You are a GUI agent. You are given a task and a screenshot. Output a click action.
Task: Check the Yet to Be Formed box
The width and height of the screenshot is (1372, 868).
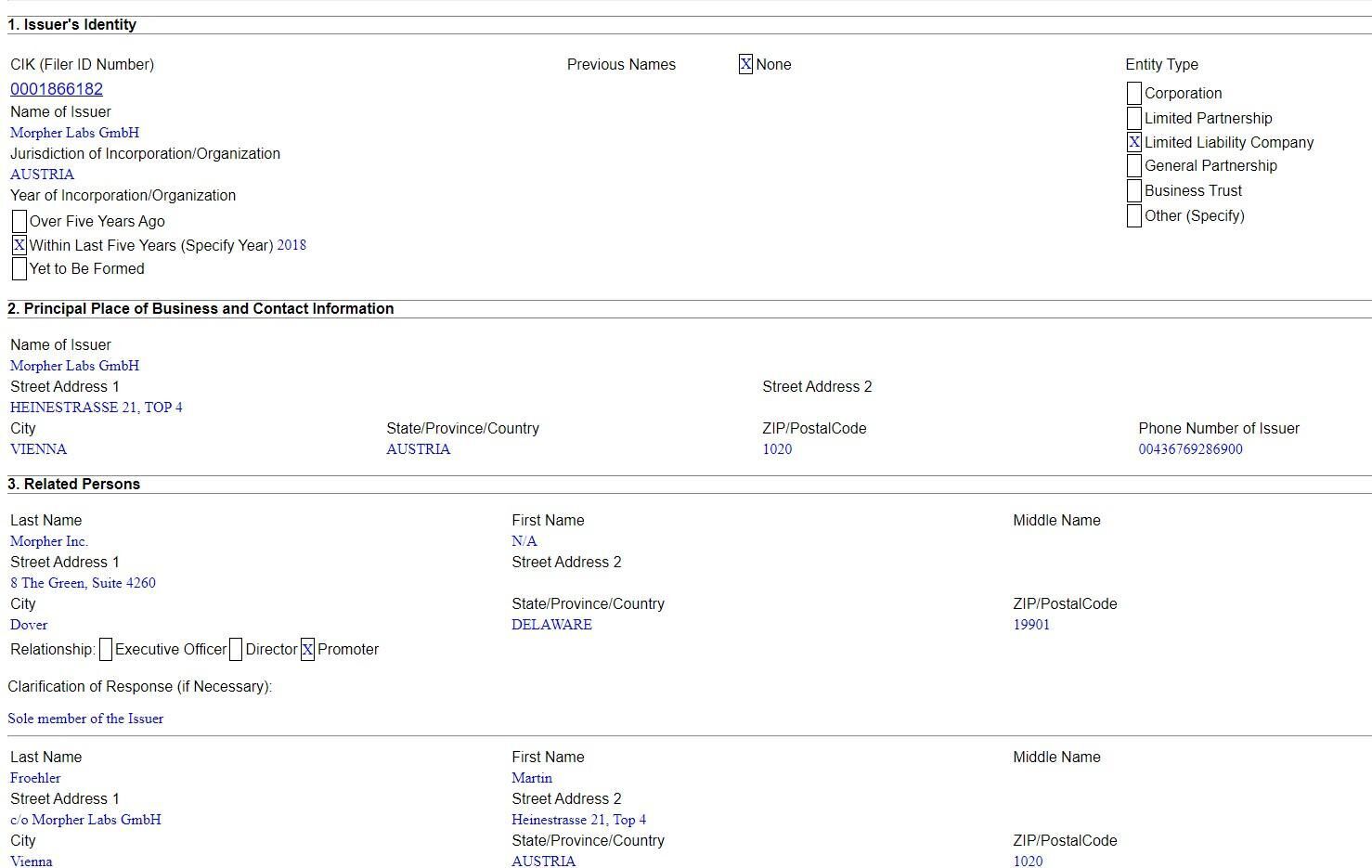point(19,268)
